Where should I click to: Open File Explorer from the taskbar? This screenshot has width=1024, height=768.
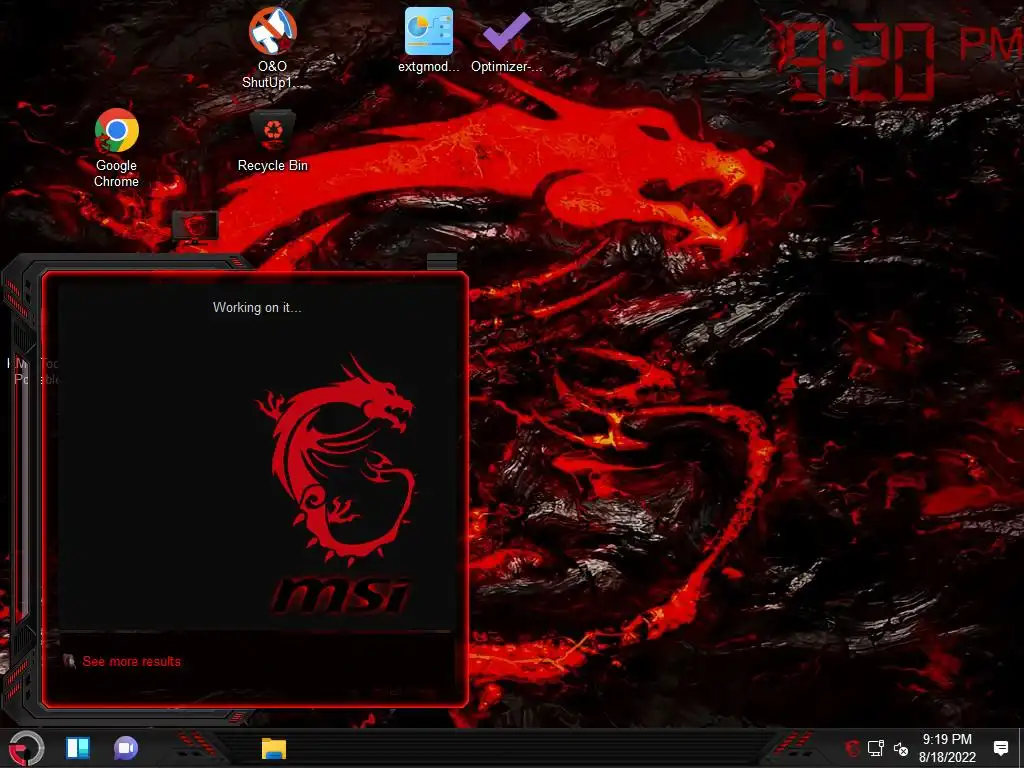(x=274, y=748)
